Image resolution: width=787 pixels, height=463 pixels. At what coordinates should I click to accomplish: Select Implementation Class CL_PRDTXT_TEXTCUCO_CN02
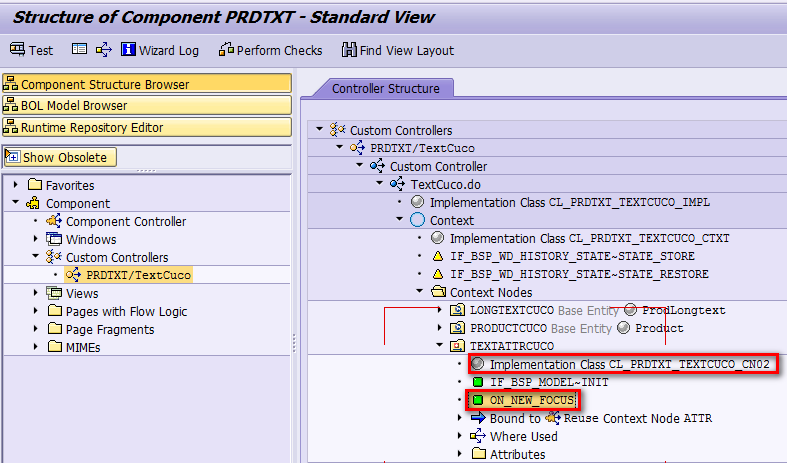coord(629,364)
